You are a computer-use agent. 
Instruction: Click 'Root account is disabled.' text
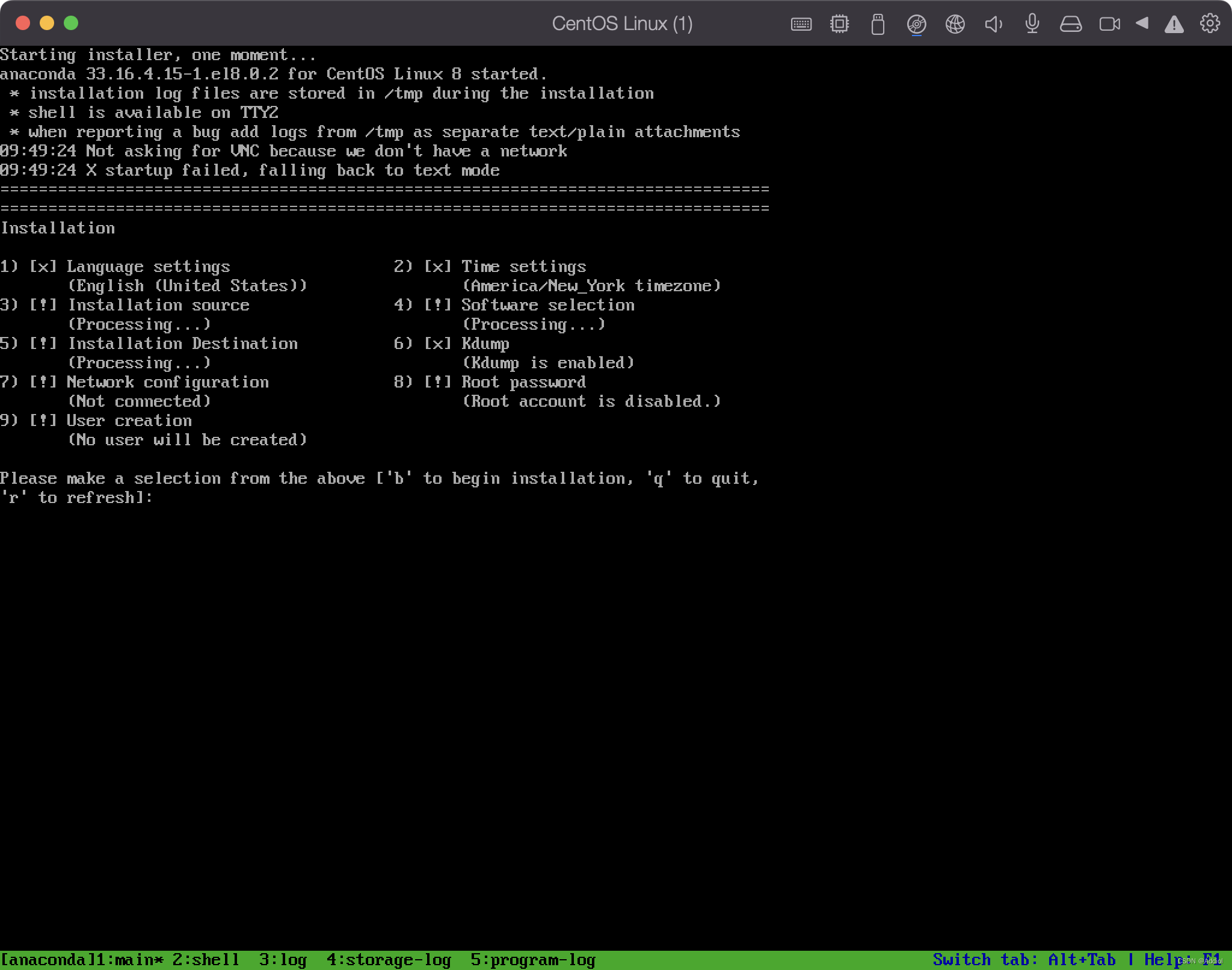[x=591, y=401]
